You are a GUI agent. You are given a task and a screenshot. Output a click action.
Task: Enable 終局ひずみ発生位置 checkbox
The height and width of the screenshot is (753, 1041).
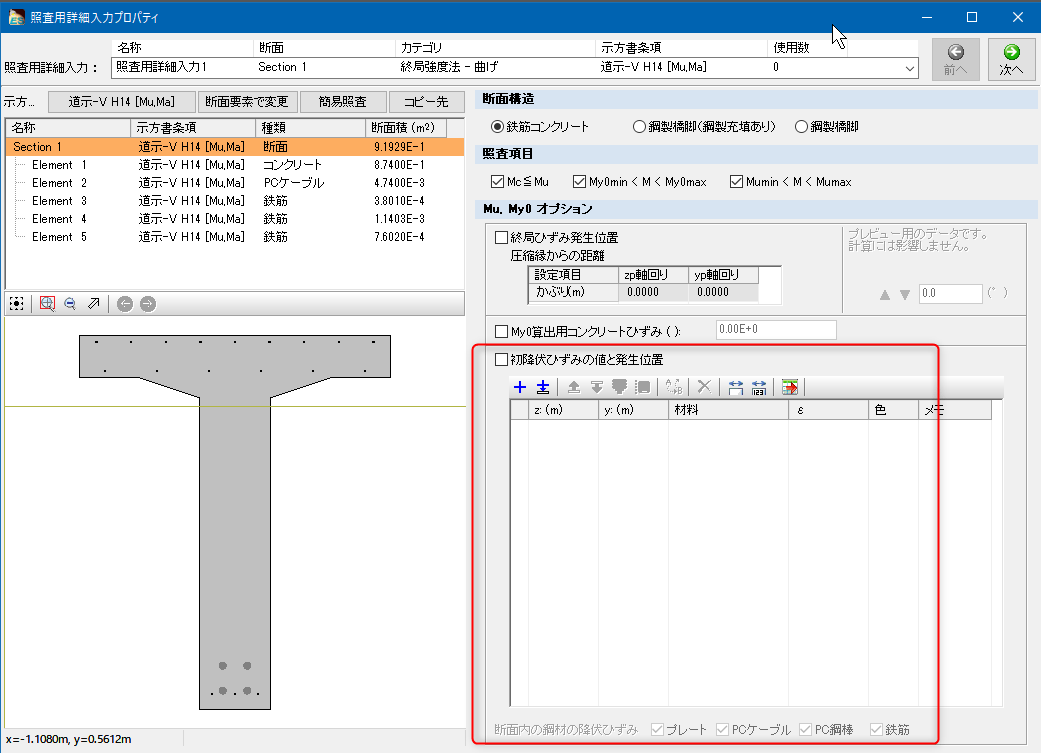pyautogui.click(x=502, y=238)
